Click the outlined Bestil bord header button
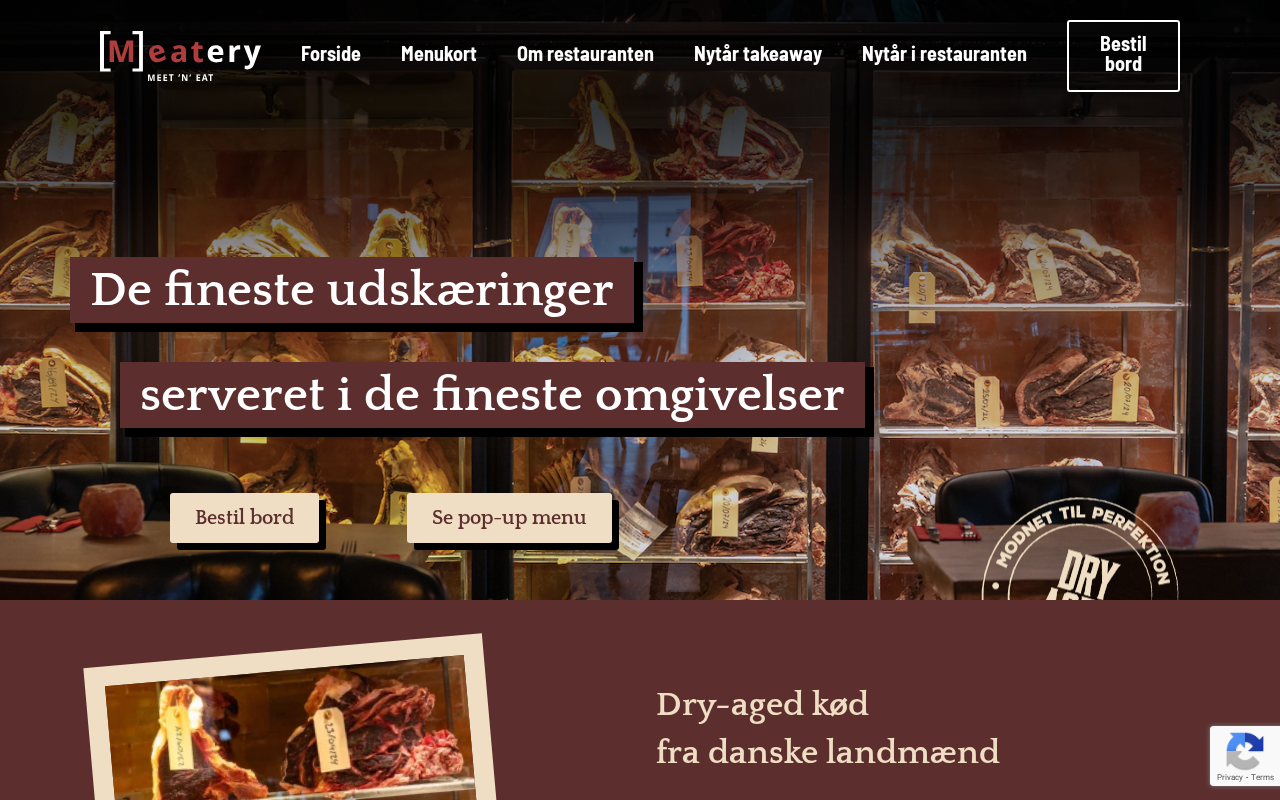This screenshot has width=1280, height=800. [1123, 56]
